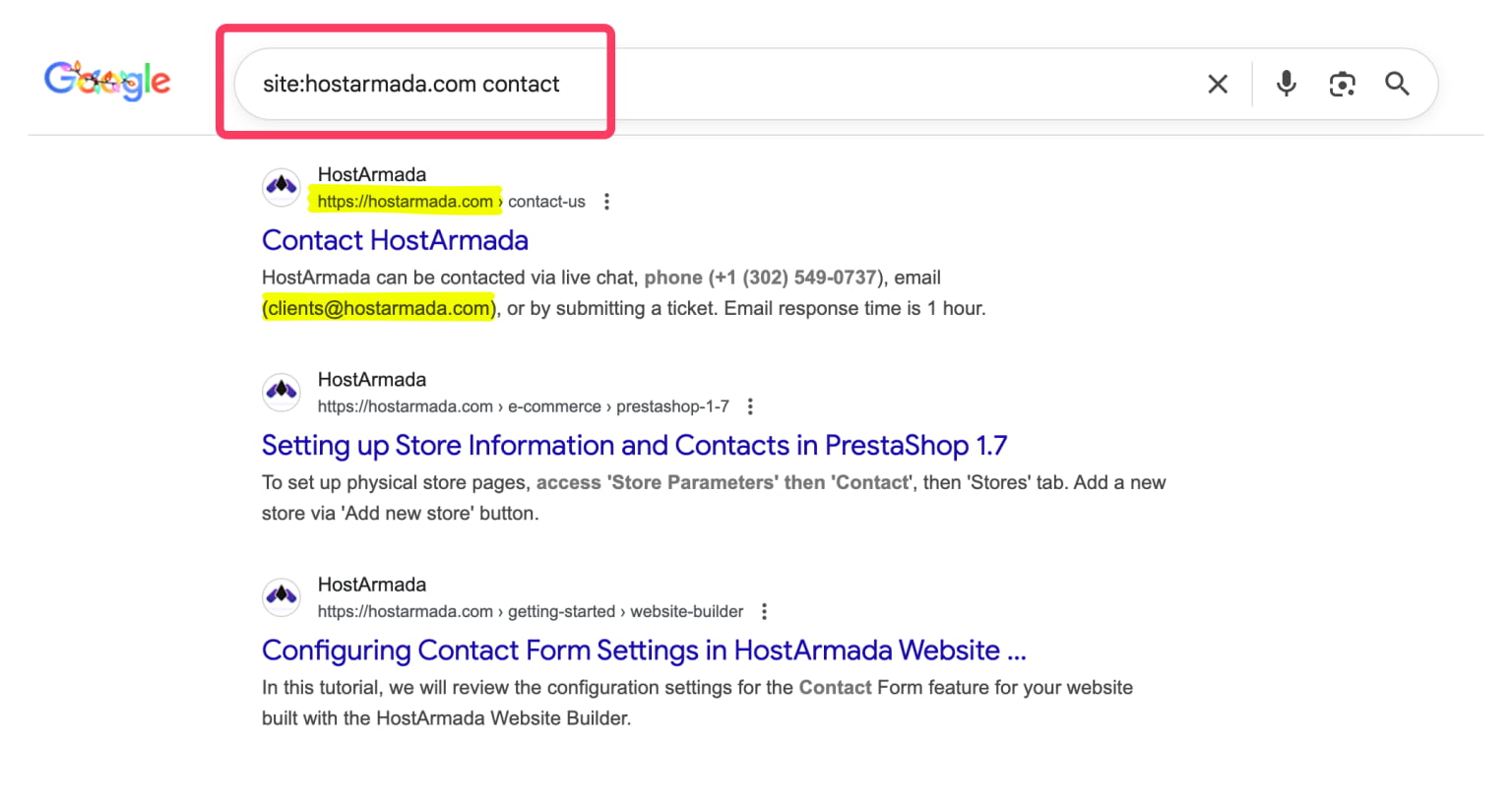Click the hostarmada.com contact-us URL
The image size is (1512, 806).
pos(450,202)
